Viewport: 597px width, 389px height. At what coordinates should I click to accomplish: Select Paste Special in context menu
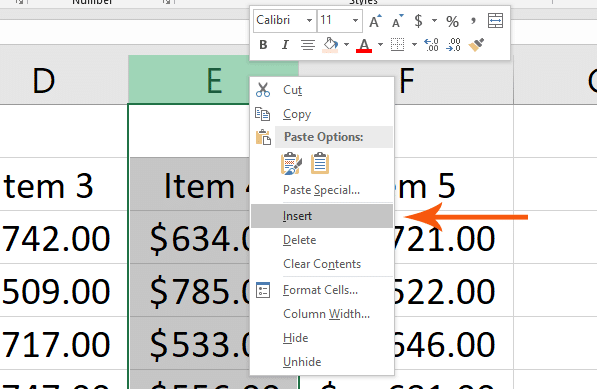point(322,190)
